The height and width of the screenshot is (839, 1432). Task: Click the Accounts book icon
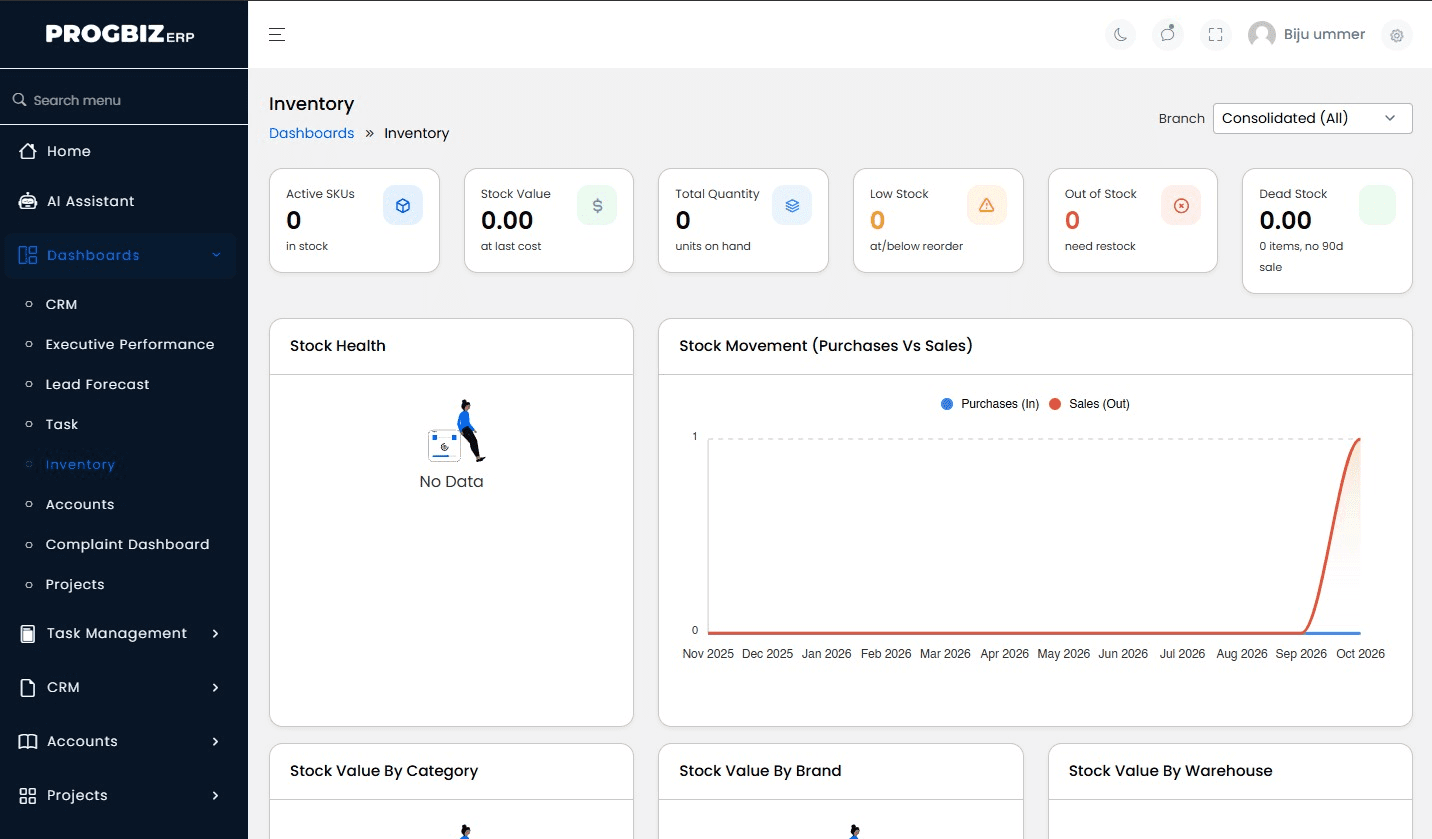[28, 741]
